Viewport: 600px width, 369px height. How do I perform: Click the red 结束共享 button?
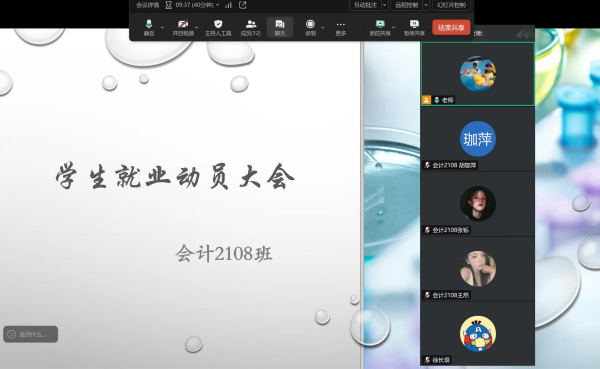point(451,28)
